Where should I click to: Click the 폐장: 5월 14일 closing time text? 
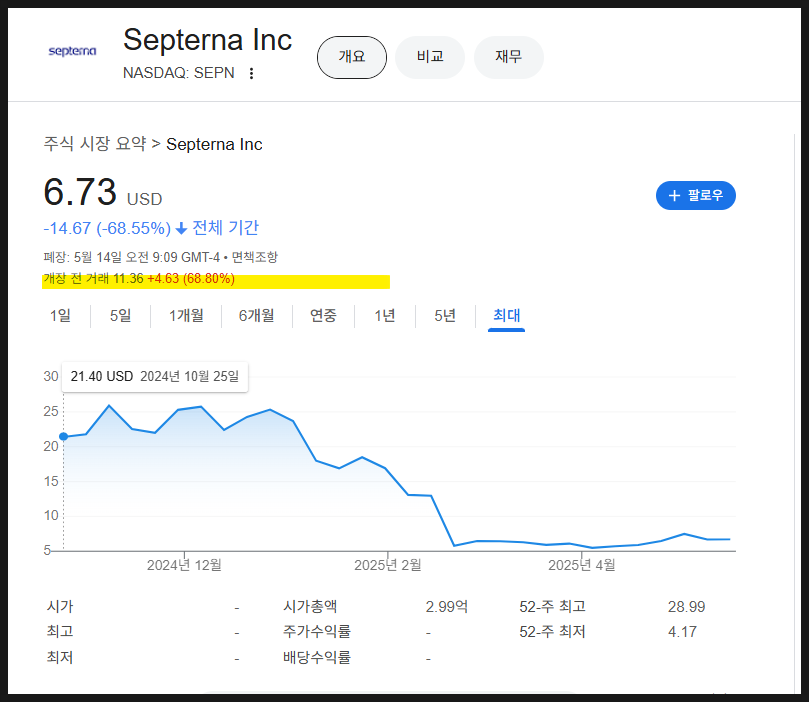(132, 257)
